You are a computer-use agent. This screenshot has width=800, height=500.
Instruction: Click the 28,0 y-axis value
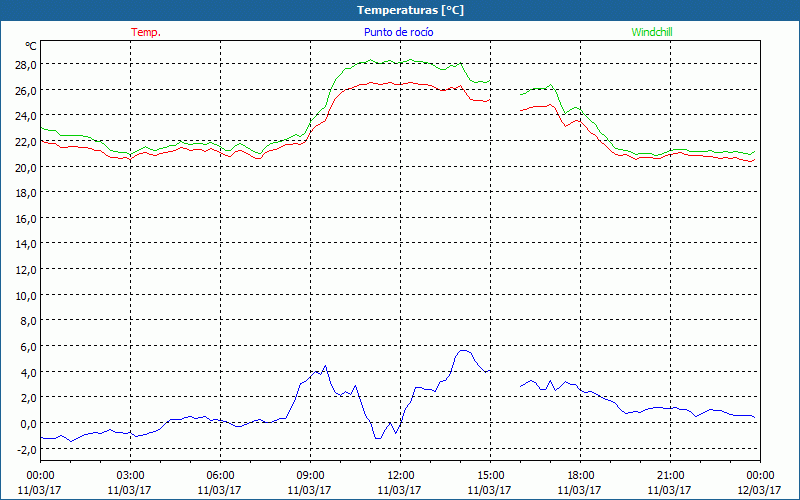(27, 65)
